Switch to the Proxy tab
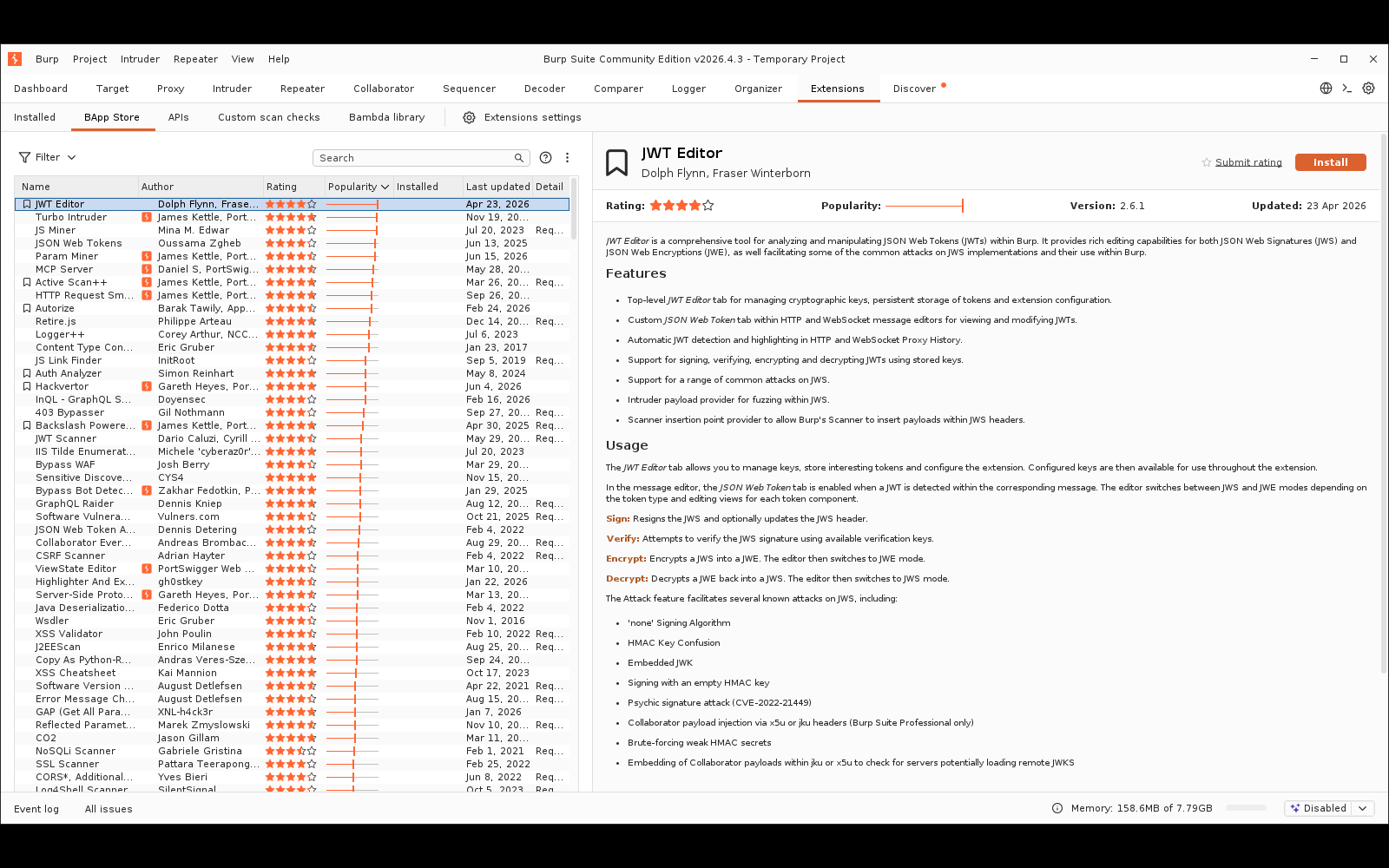Image resolution: width=1389 pixels, height=868 pixels. pyautogui.click(x=170, y=89)
